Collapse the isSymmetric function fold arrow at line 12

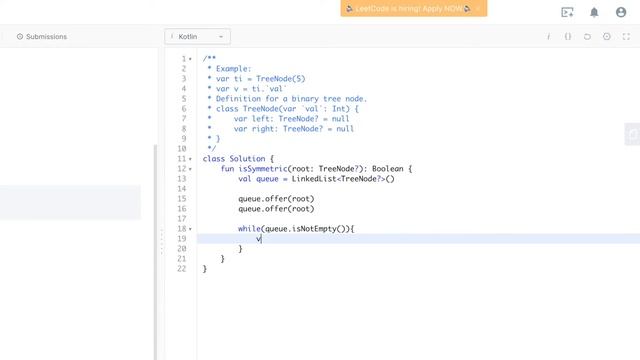click(x=190, y=169)
